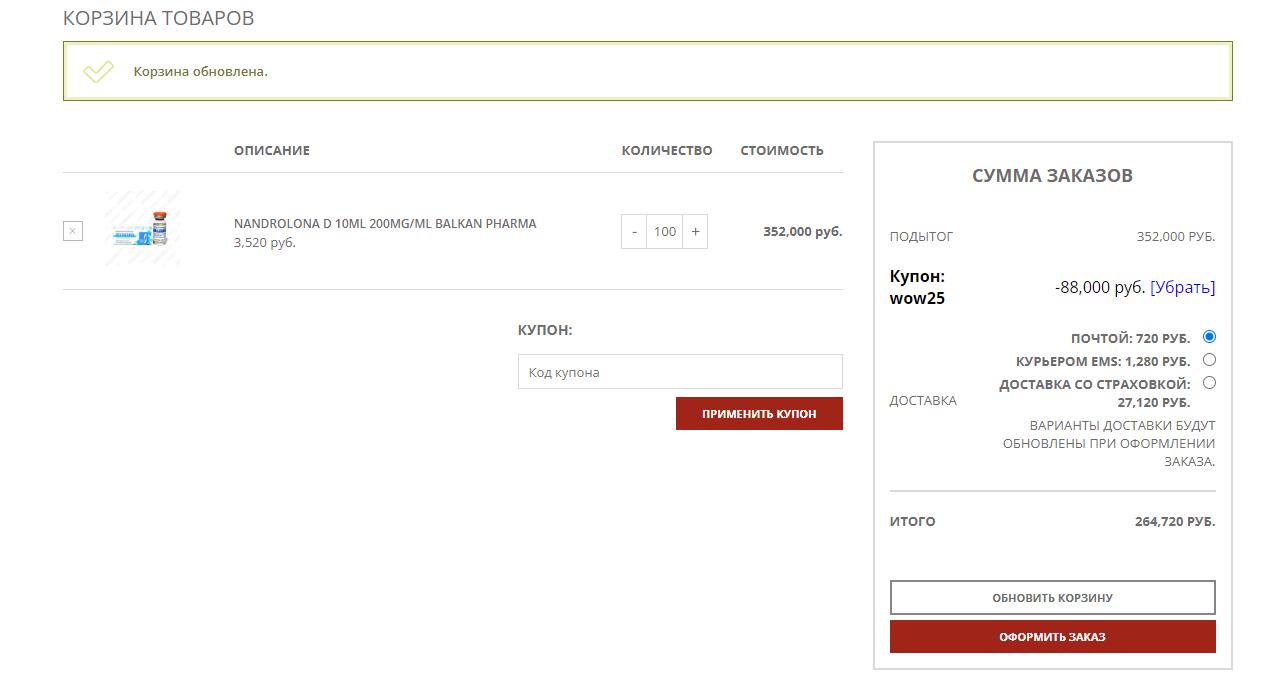The height and width of the screenshot is (685, 1286).
Task: Click the Nandrolona product thumbnail image
Action: (x=142, y=229)
